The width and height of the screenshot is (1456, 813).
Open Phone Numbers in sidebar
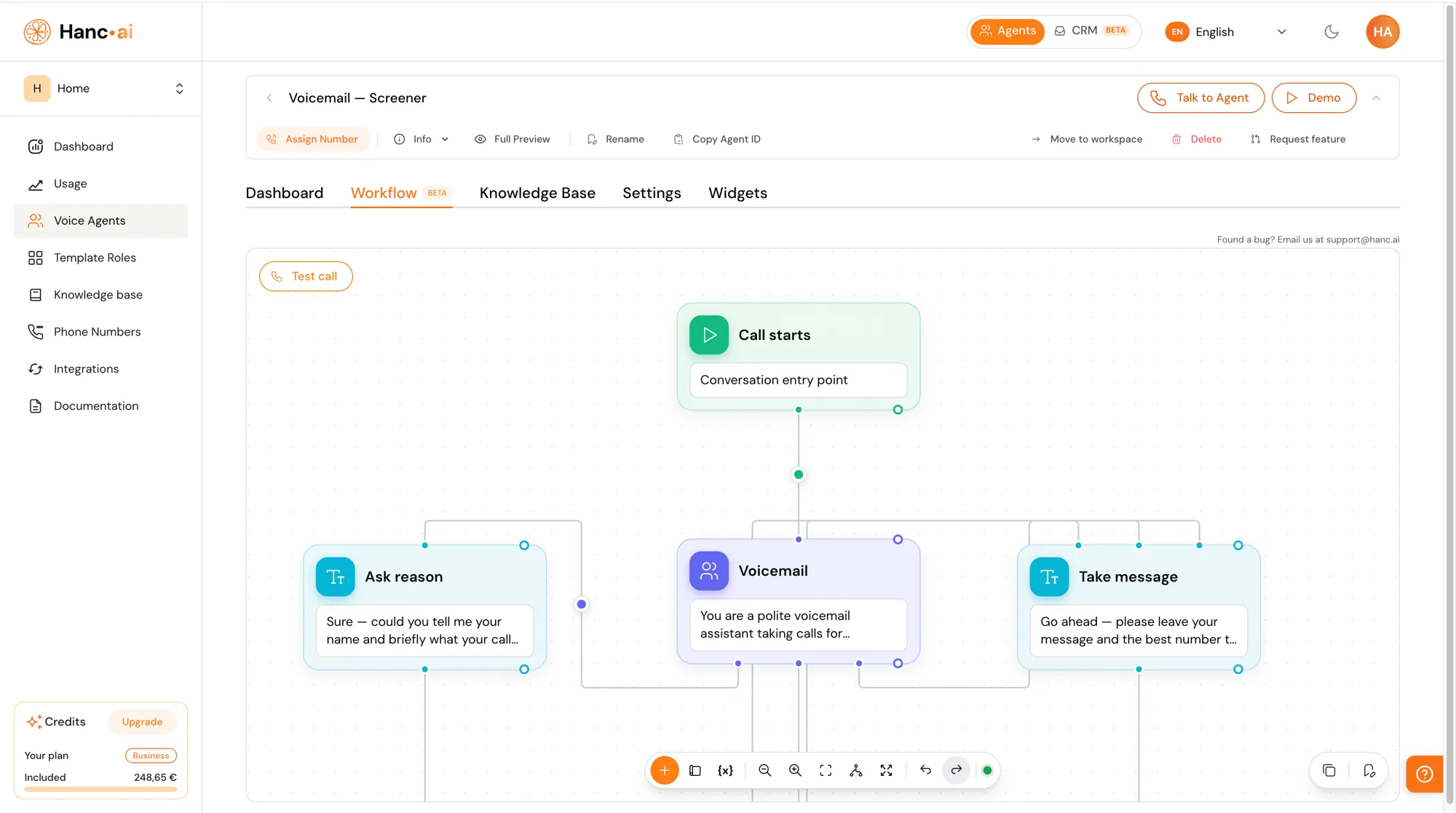pos(100,332)
